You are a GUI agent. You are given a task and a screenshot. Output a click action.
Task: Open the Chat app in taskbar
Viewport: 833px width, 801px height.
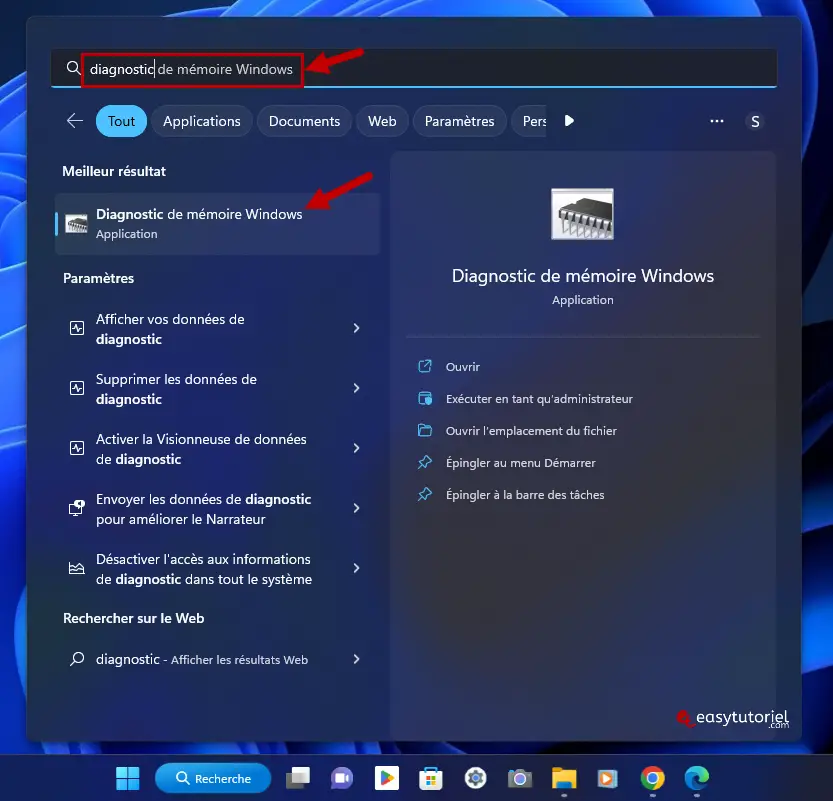point(342,778)
